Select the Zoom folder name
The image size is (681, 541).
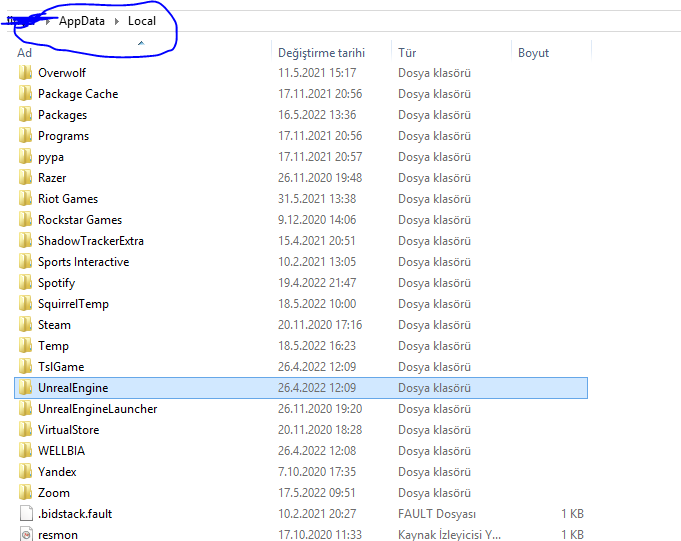(54, 492)
